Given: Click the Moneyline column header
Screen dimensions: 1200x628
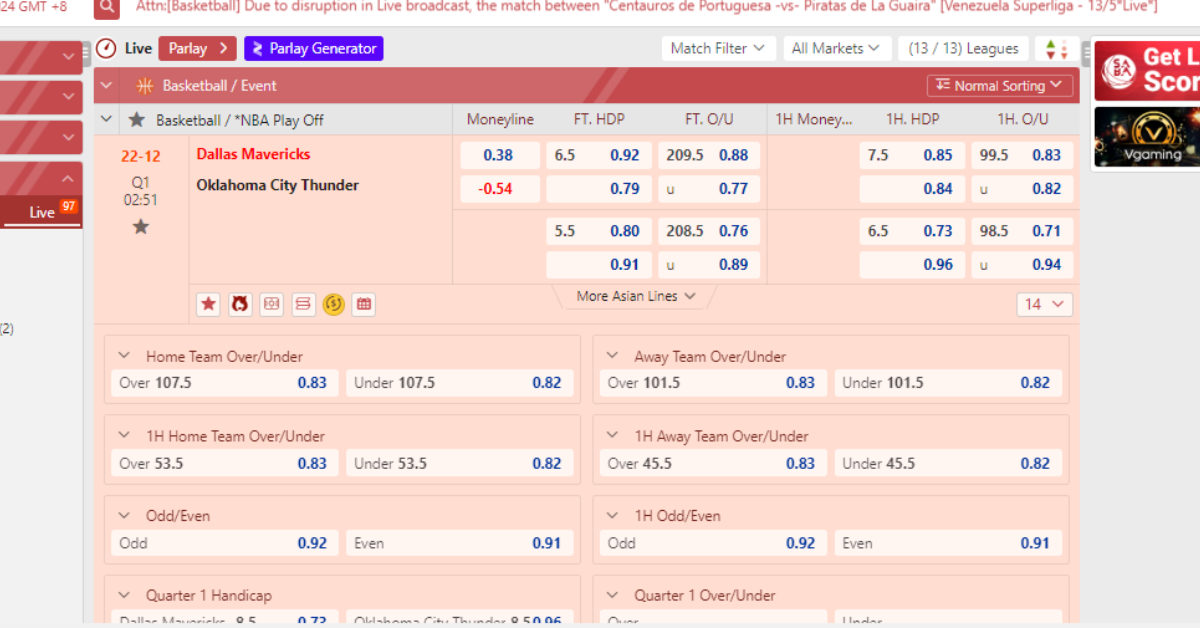Looking at the screenshot, I should [500, 119].
